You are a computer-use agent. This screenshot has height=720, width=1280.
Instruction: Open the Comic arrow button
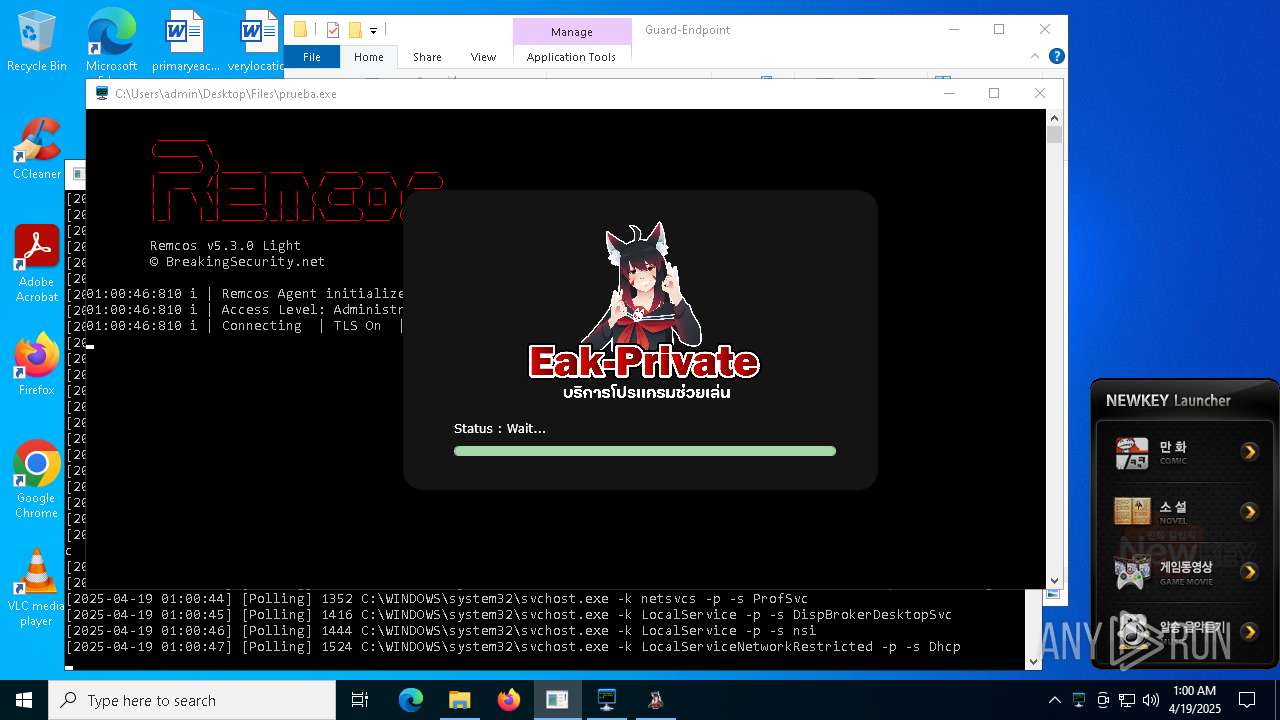click(1250, 452)
